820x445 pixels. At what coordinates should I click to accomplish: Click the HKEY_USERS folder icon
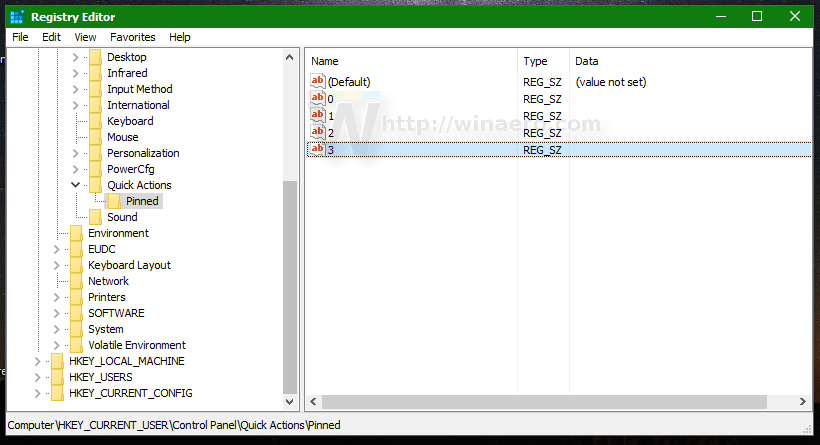pos(57,377)
